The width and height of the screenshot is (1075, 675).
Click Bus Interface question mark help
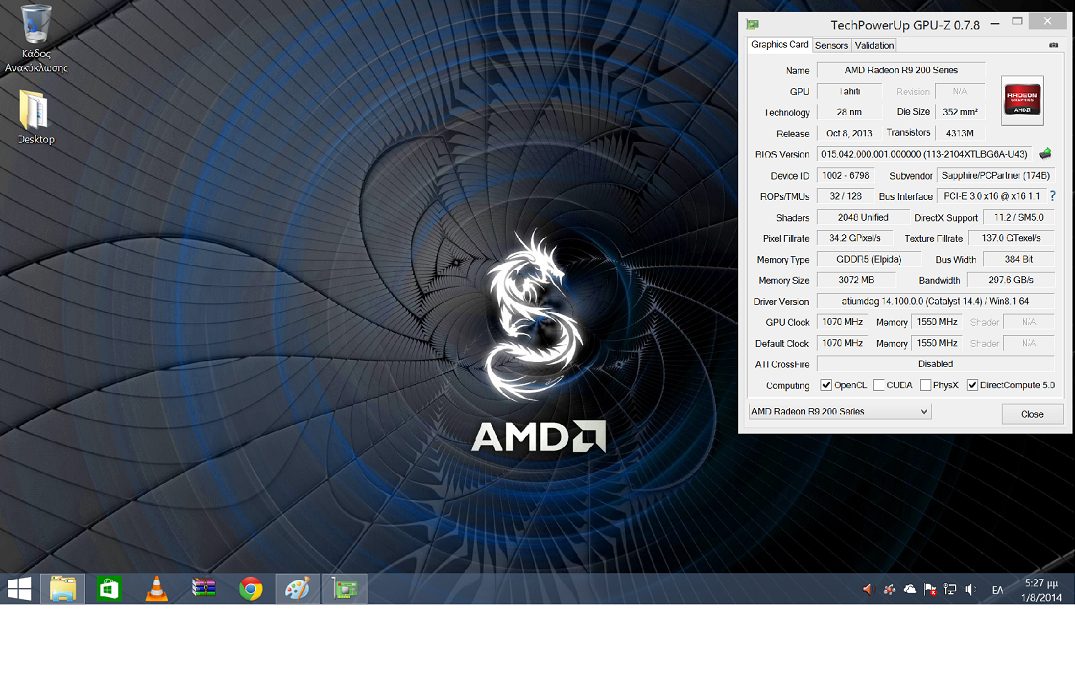1053,196
